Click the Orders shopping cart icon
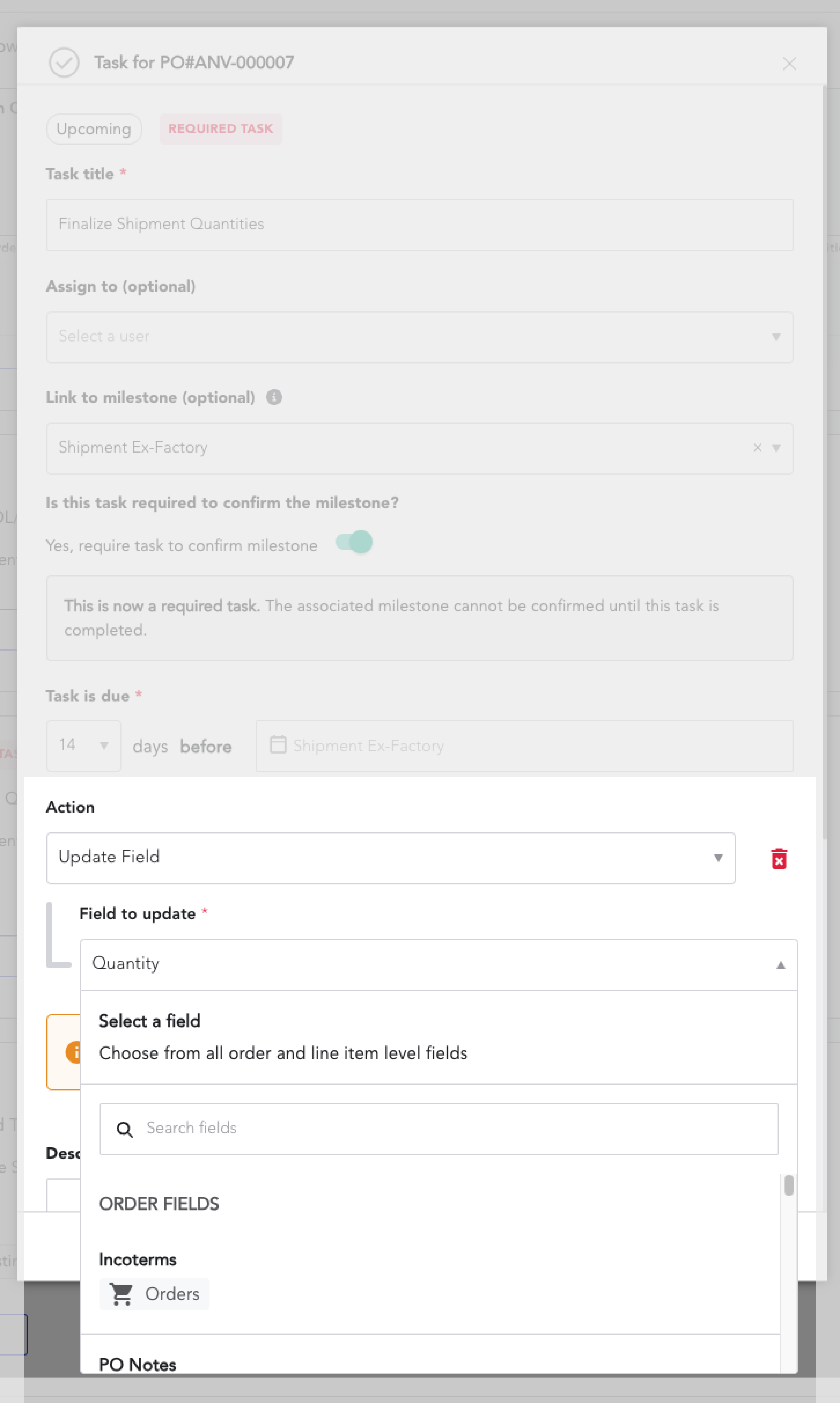This screenshot has height=1403, width=840. (122, 1294)
